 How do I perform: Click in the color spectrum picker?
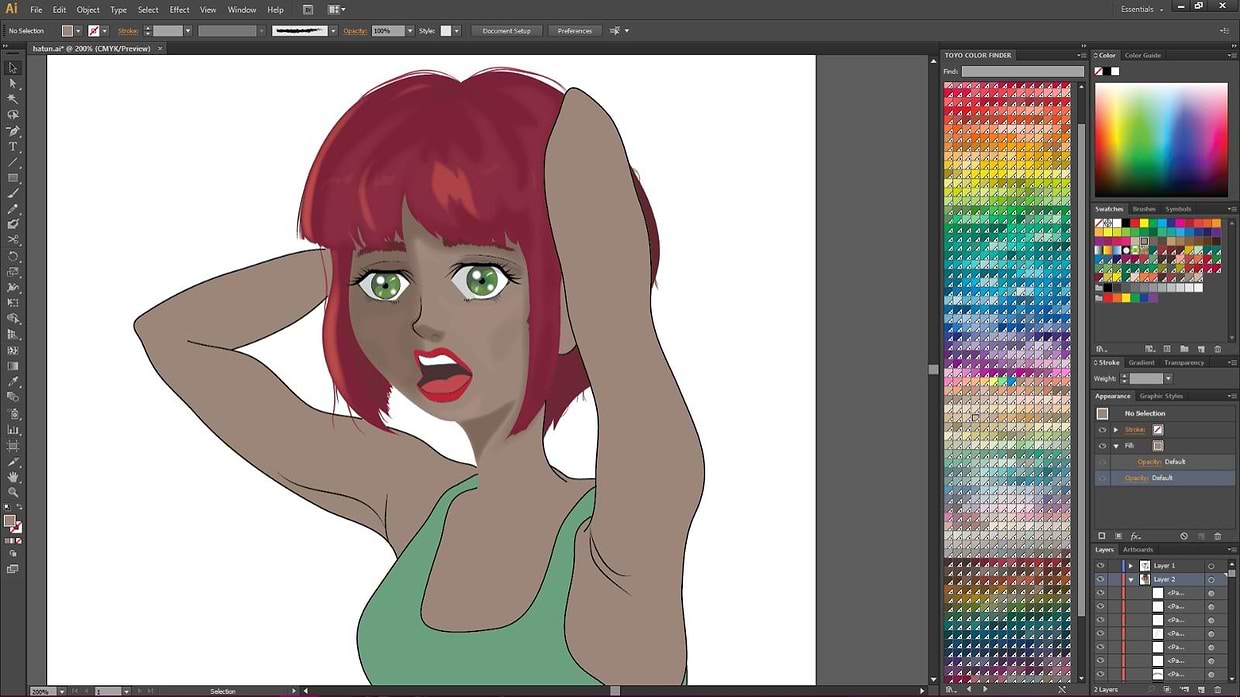click(x=1160, y=139)
